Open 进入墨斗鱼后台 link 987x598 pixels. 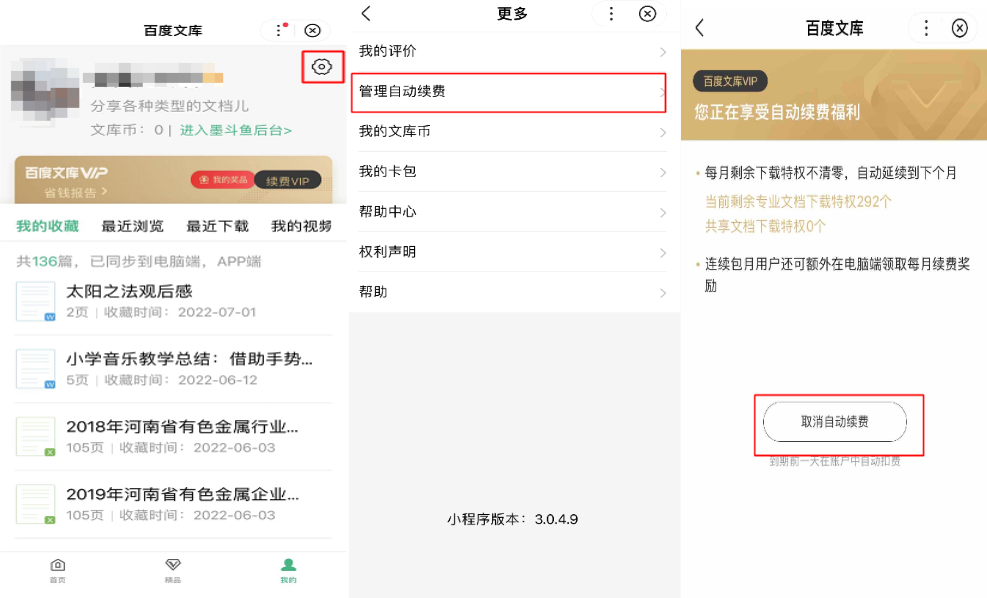236,130
